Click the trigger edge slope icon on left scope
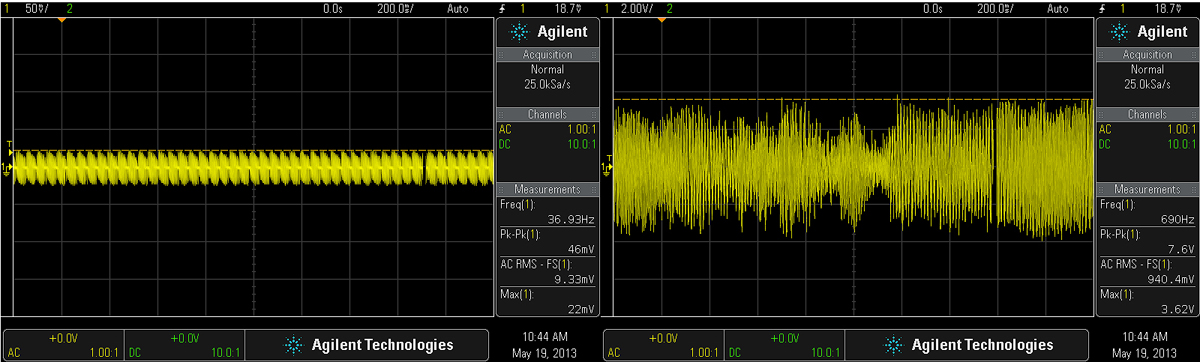 pos(503,8)
